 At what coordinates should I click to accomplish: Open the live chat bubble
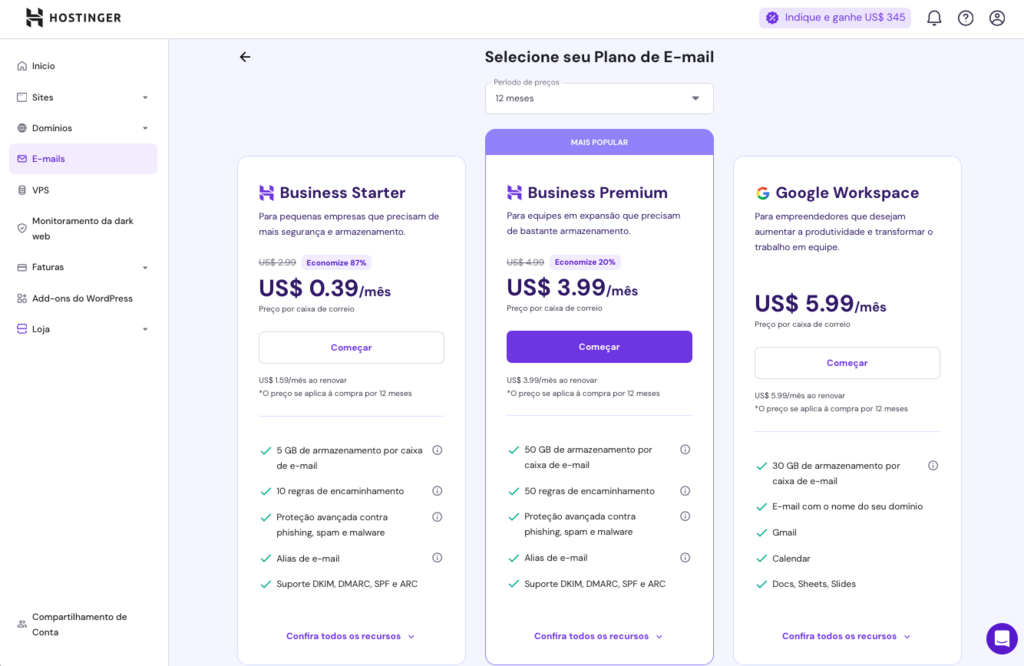(1001, 638)
